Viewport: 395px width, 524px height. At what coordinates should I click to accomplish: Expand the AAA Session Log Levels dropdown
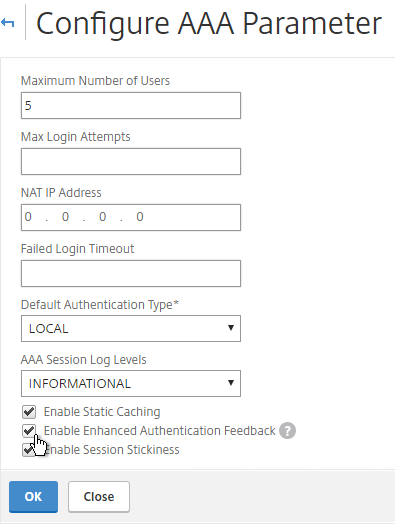coord(131,383)
